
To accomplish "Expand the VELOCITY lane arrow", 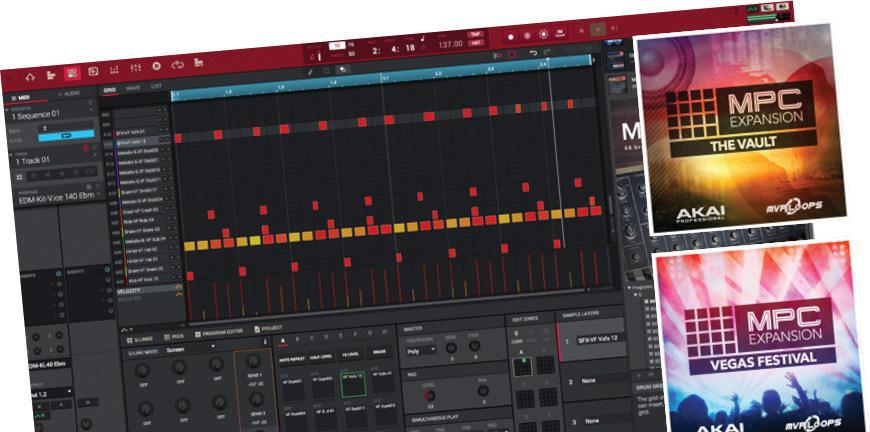I will [179, 287].
